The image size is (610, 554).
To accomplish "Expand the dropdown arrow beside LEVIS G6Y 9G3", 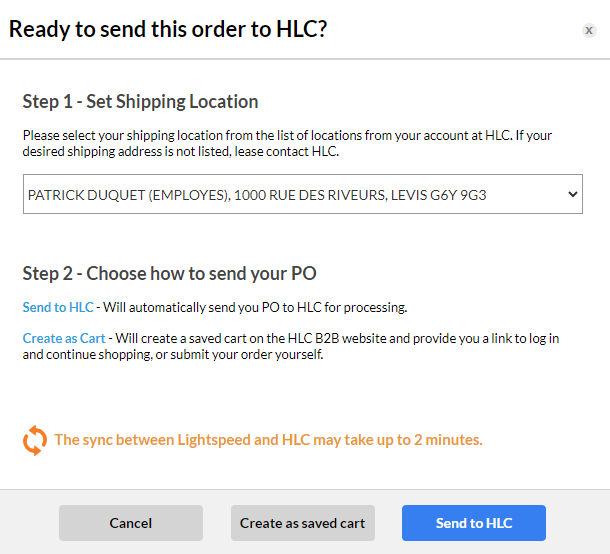I will [x=572, y=194].
